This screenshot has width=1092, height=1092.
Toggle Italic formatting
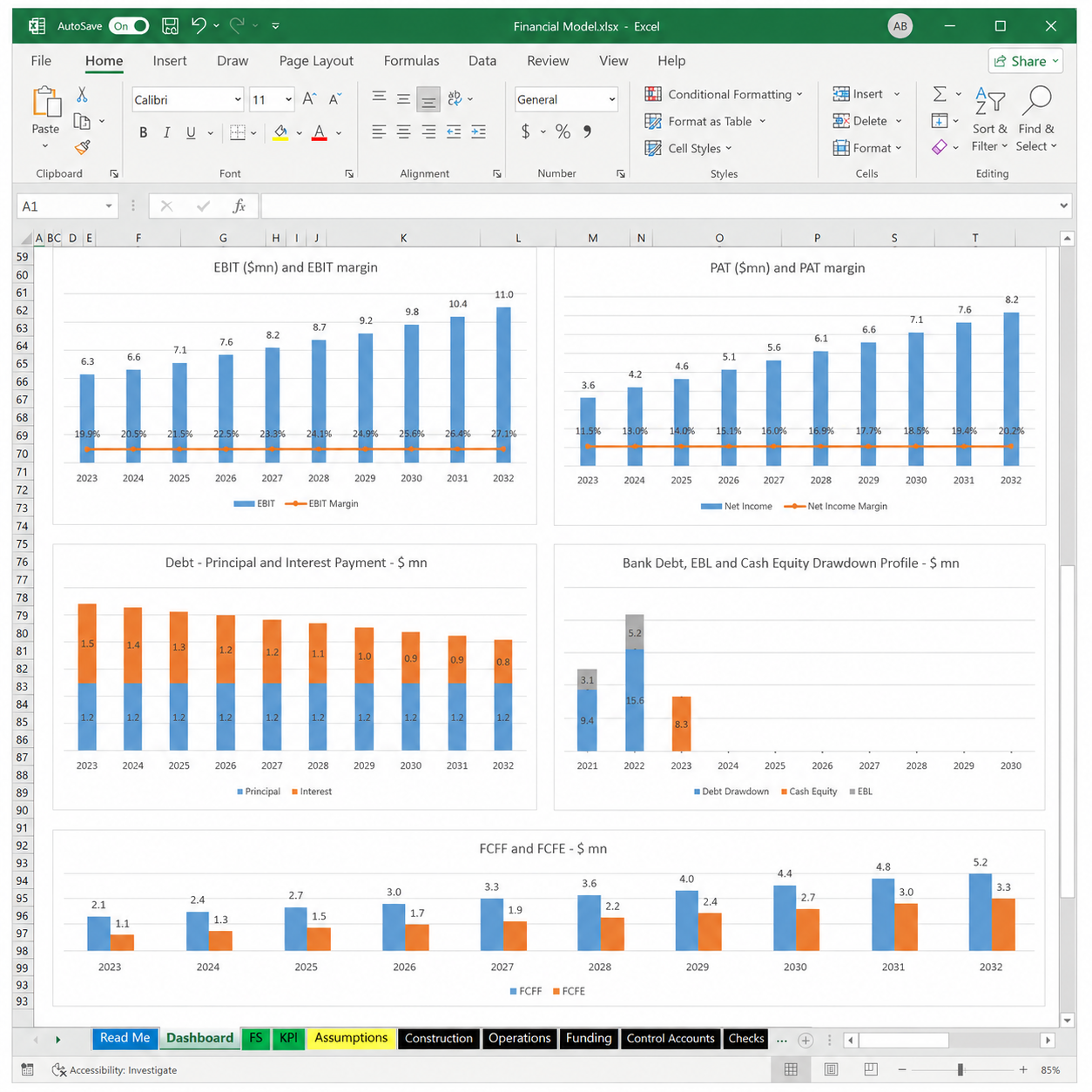166,132
